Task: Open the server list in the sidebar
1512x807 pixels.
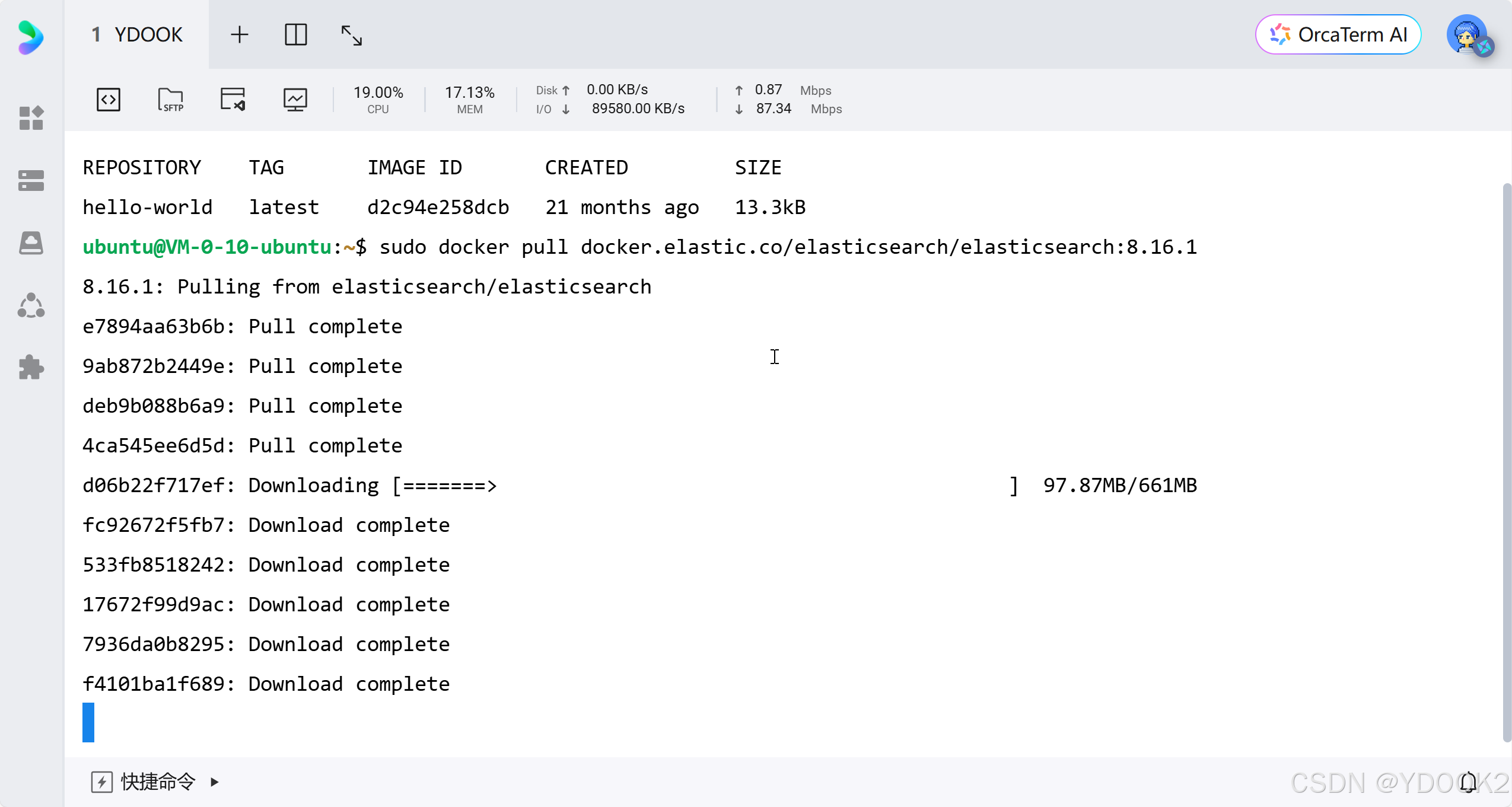Action: point(31,180)
